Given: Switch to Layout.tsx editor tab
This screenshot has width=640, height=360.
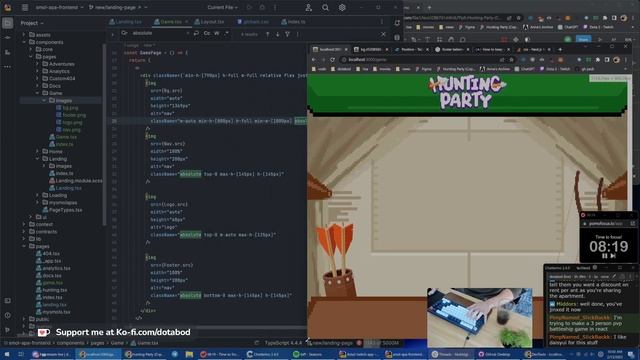Looking at the screenshot, I should (x=209, y=22).
